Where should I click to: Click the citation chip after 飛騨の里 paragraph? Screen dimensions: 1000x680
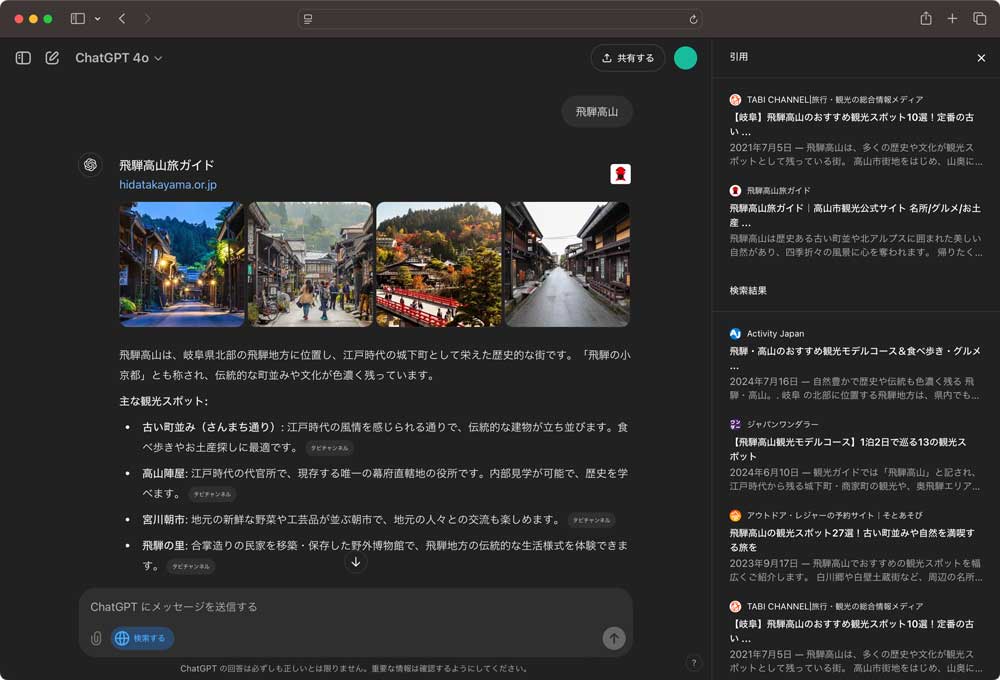191,566
